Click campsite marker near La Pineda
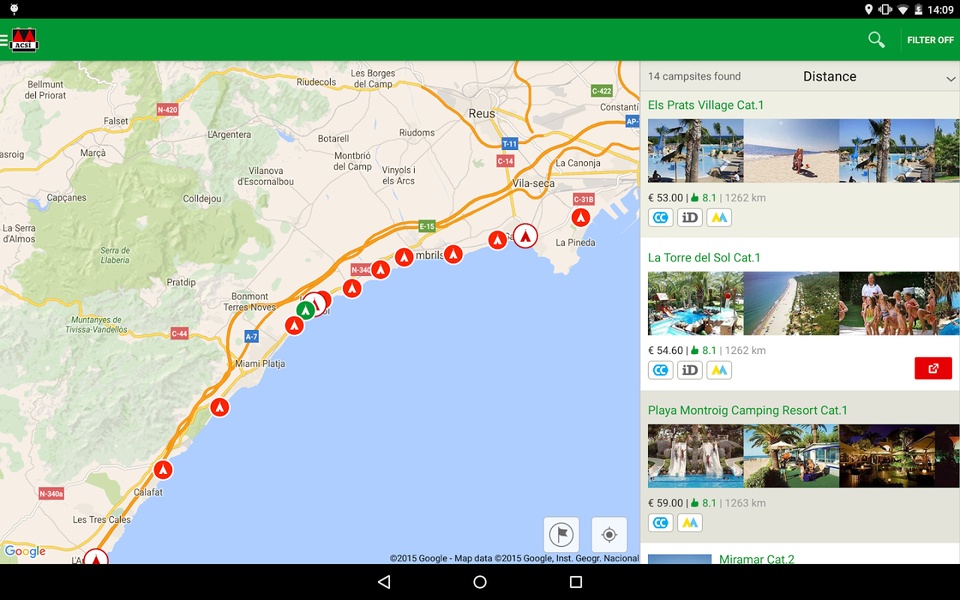The height and width of the screenshot is (600, 960). click(x=580, y=217)
